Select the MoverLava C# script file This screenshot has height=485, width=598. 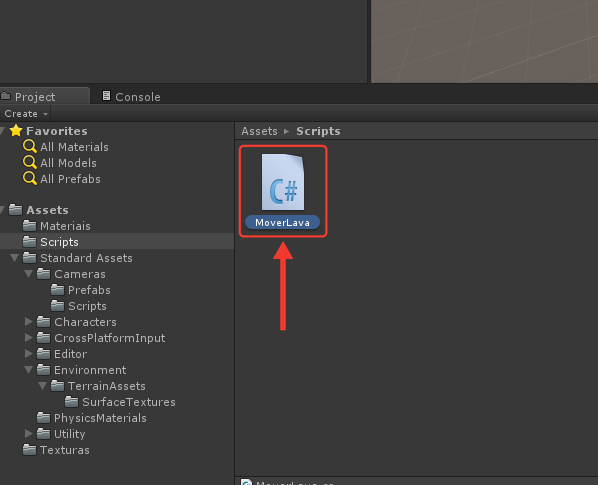coord(283,191)
